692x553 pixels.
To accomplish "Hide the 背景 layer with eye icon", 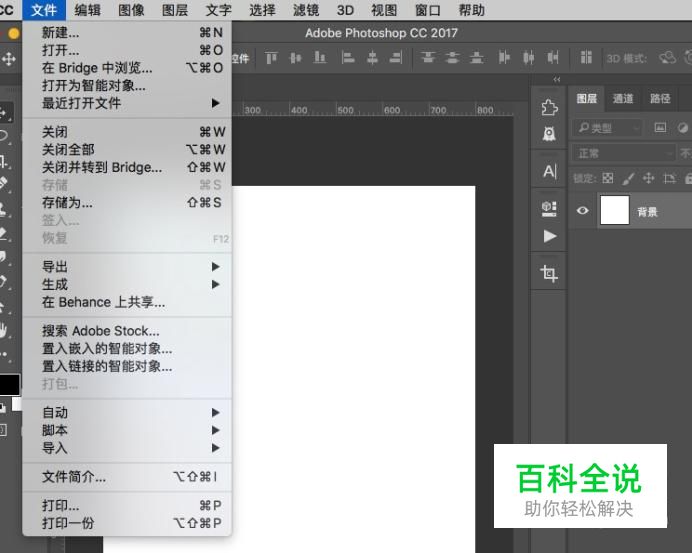I will pos(582,211).
